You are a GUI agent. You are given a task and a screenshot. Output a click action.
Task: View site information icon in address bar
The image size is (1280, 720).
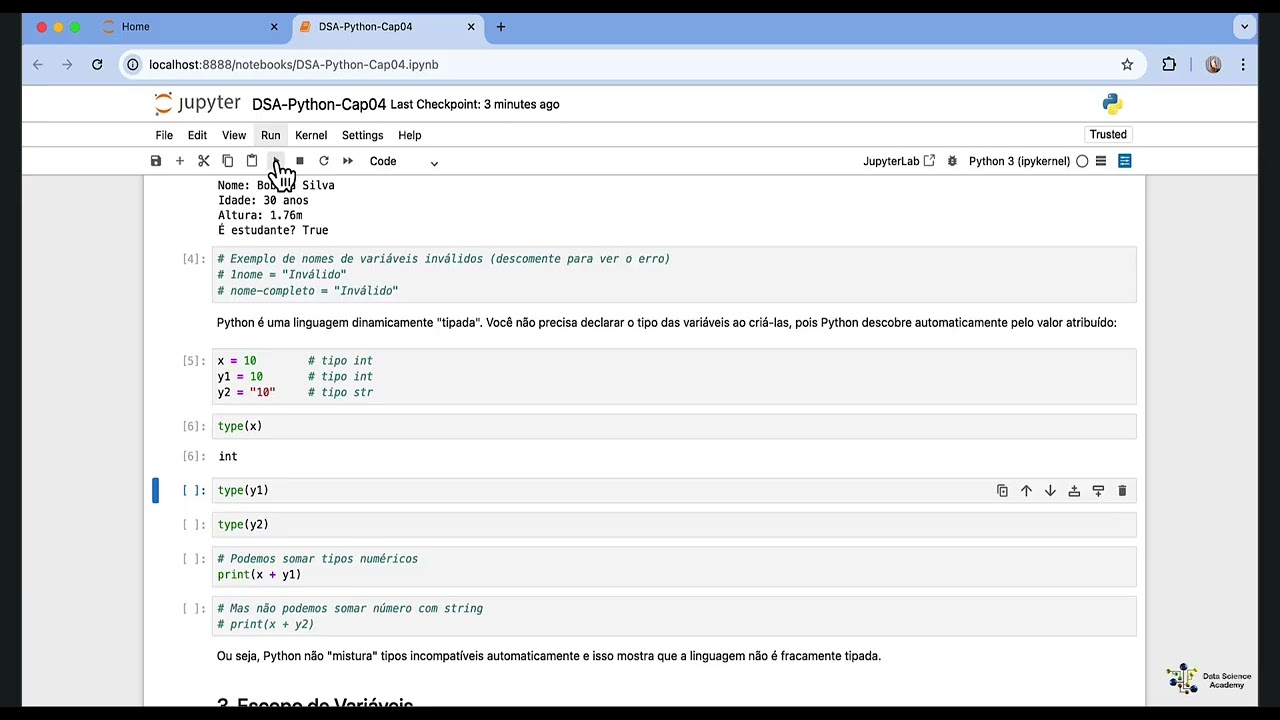click(x=132, y=64)
